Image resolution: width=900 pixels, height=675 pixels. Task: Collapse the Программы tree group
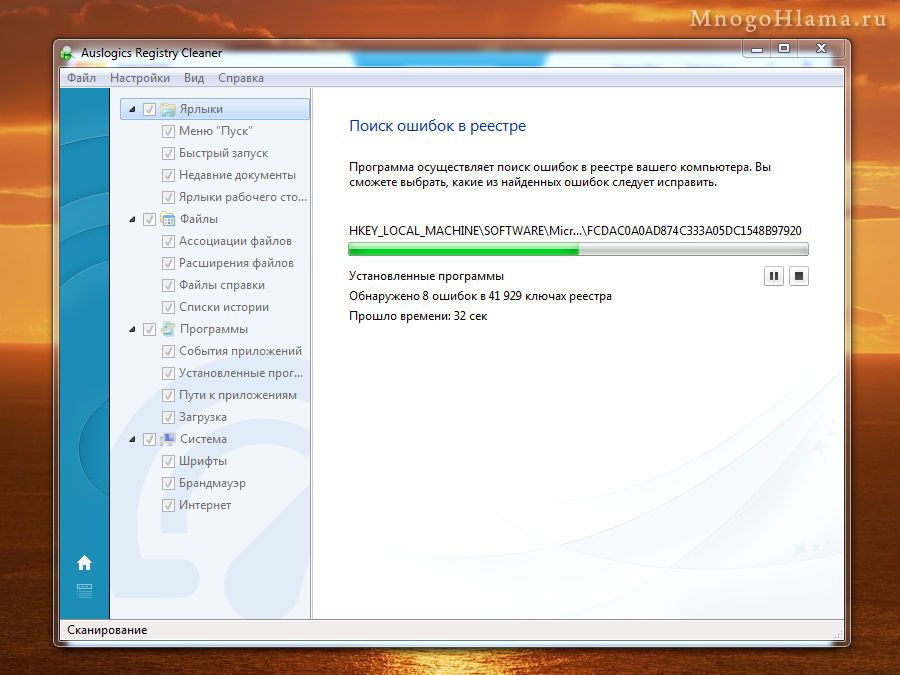[132, 329]
